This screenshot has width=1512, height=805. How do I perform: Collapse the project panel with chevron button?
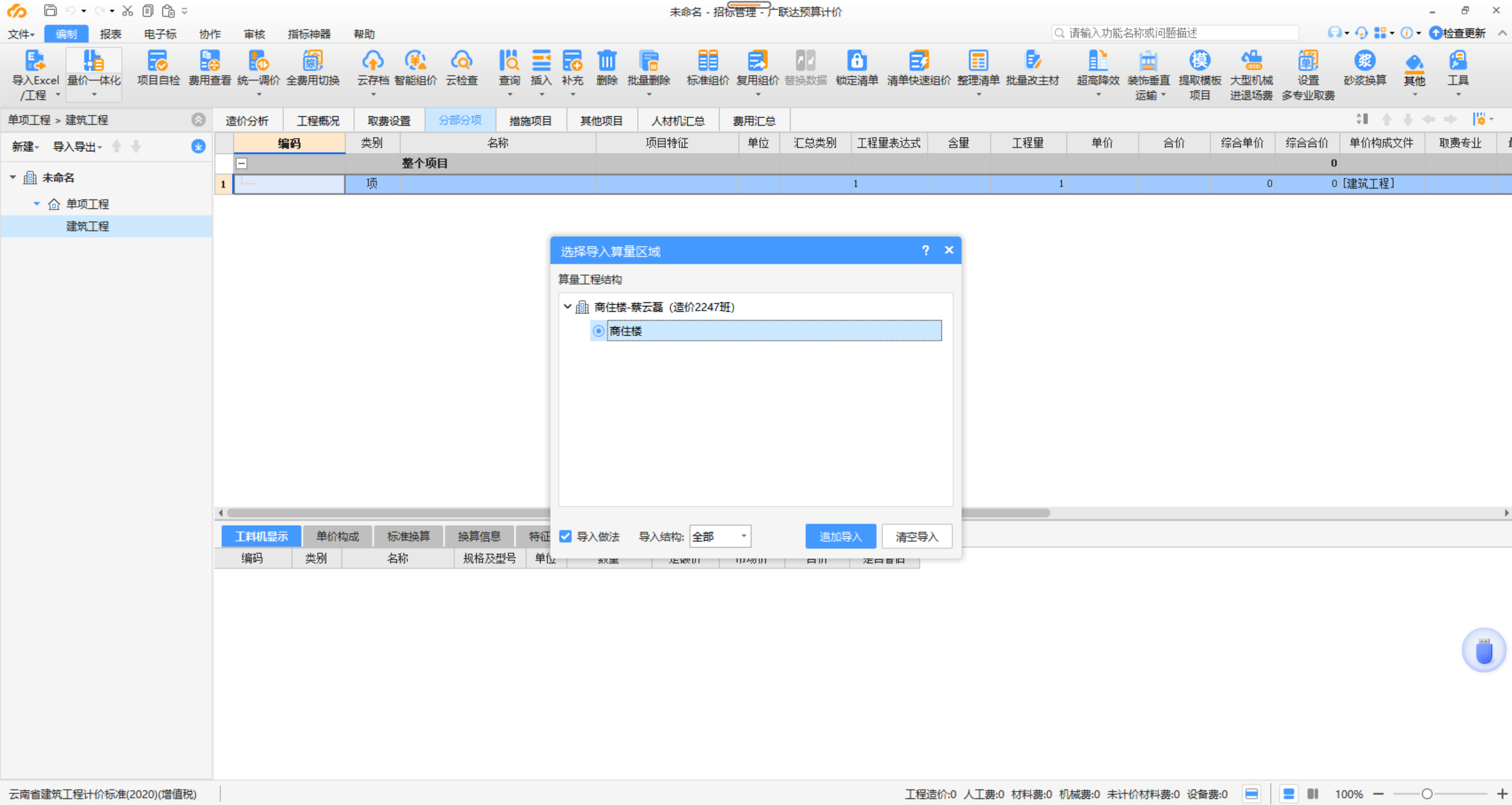click(x=199, y=120)
